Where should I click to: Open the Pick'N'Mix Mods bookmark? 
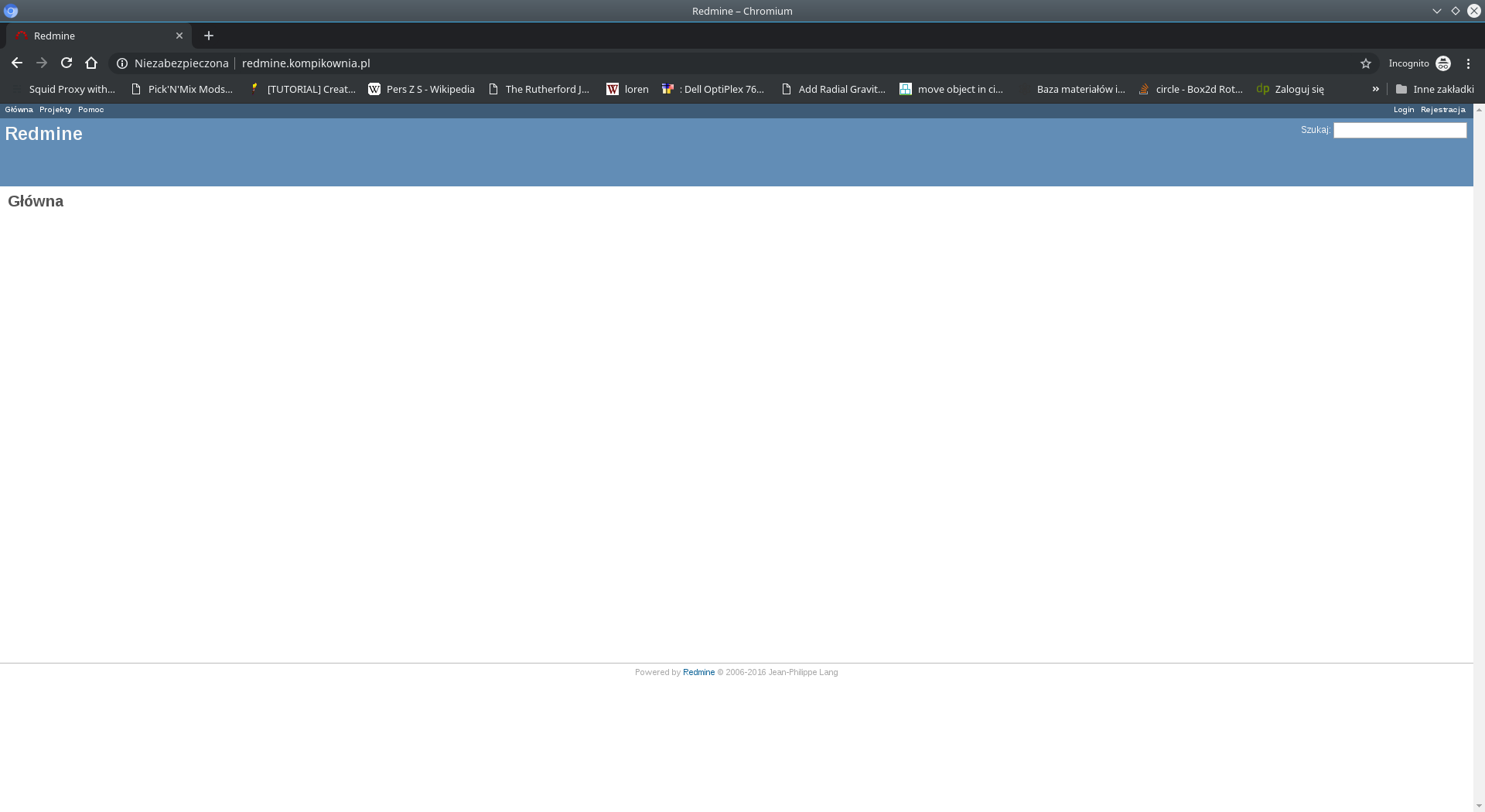click(x=183, y=89)
